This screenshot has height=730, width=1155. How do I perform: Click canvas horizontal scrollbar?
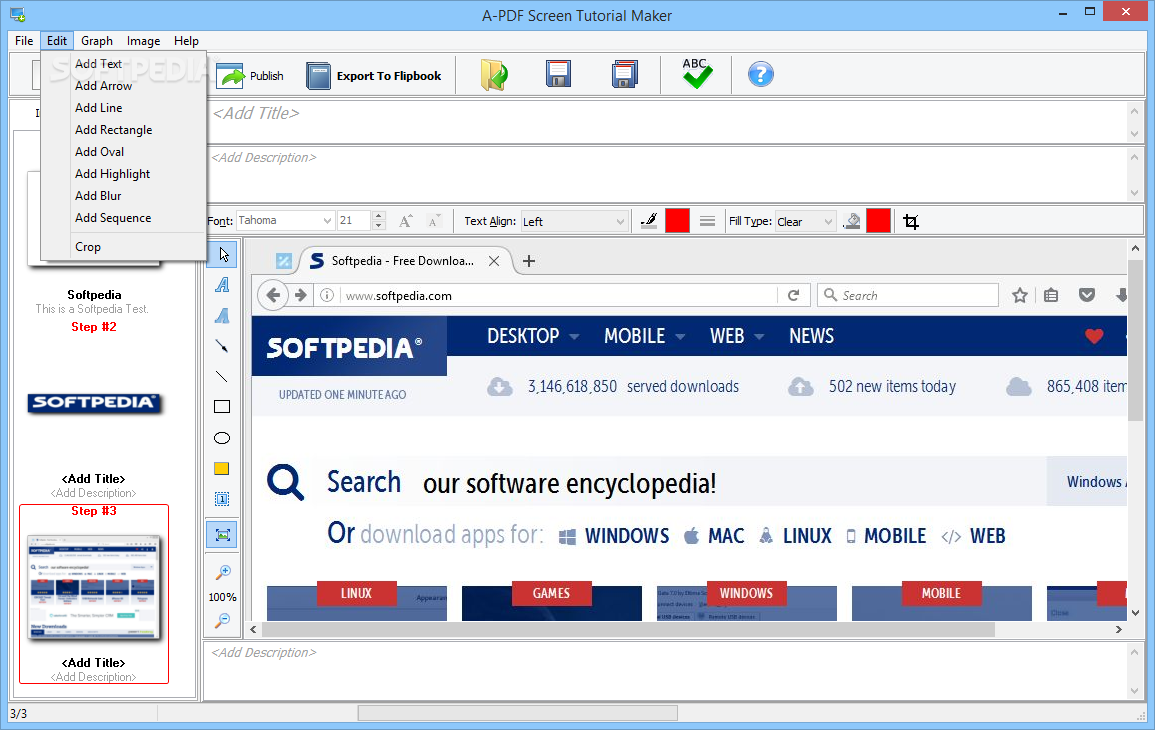pos(628,629)
